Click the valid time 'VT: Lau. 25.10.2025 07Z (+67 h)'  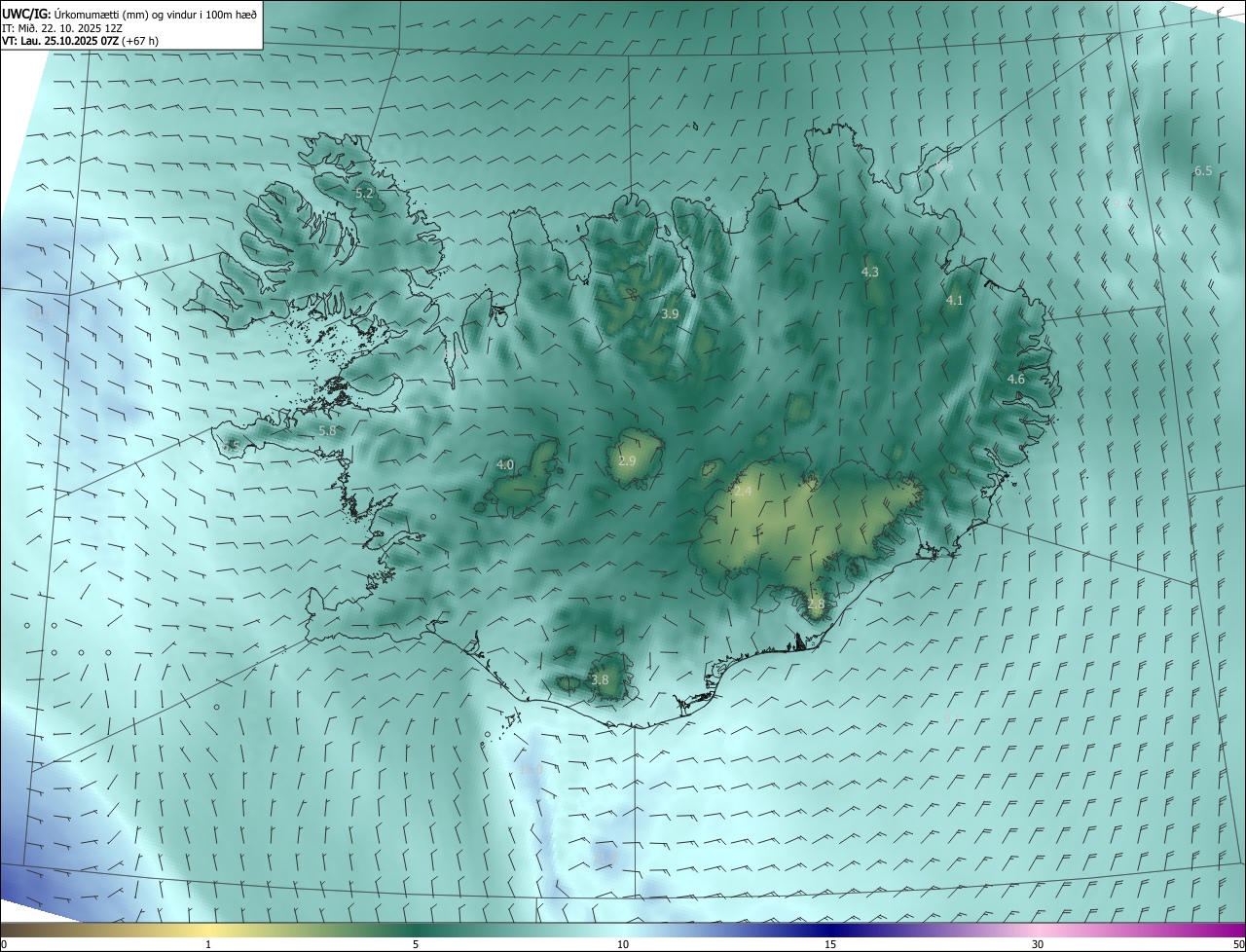click(82, 41)
